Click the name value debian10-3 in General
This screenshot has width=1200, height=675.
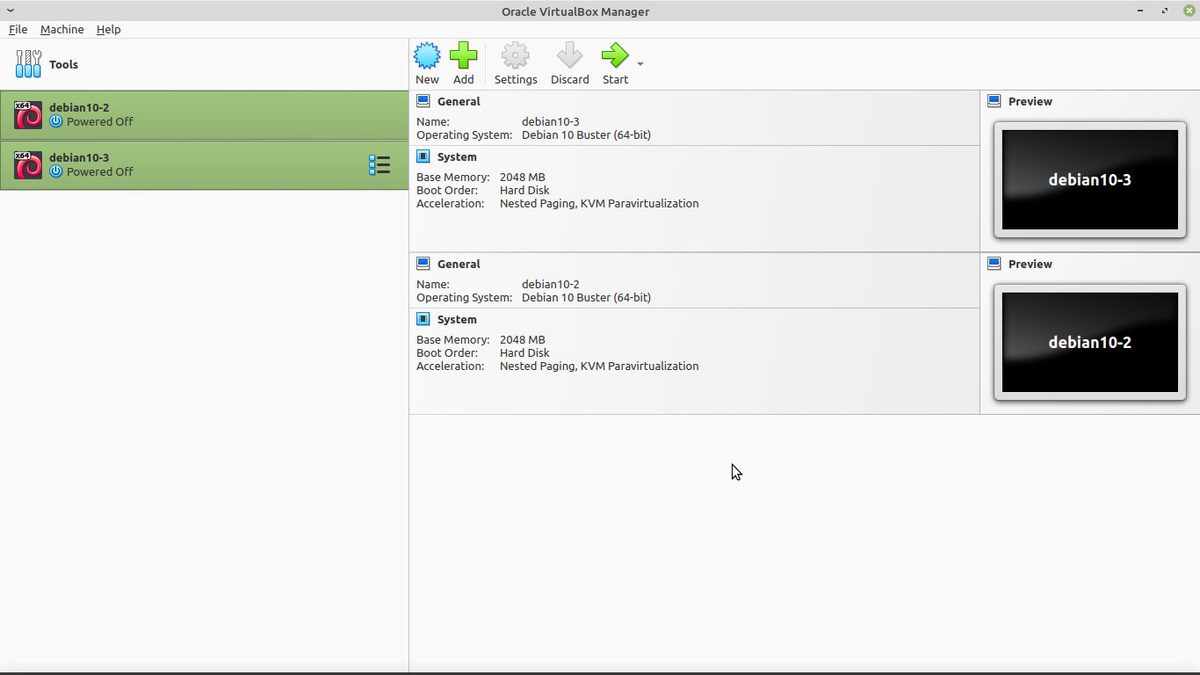point(550,122)
